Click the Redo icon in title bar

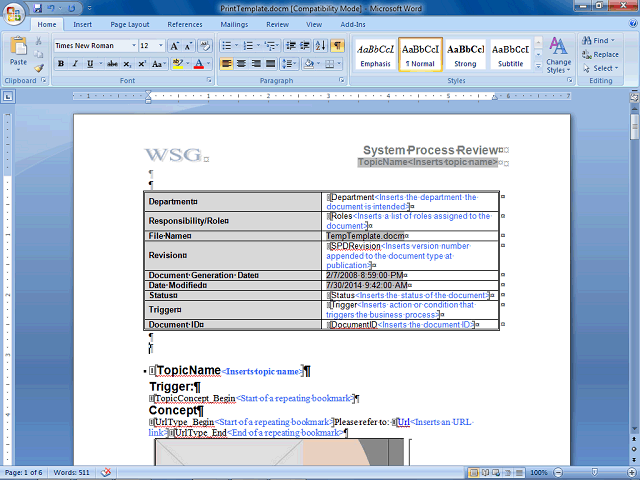pyautogui.click(x=72, y=8)
